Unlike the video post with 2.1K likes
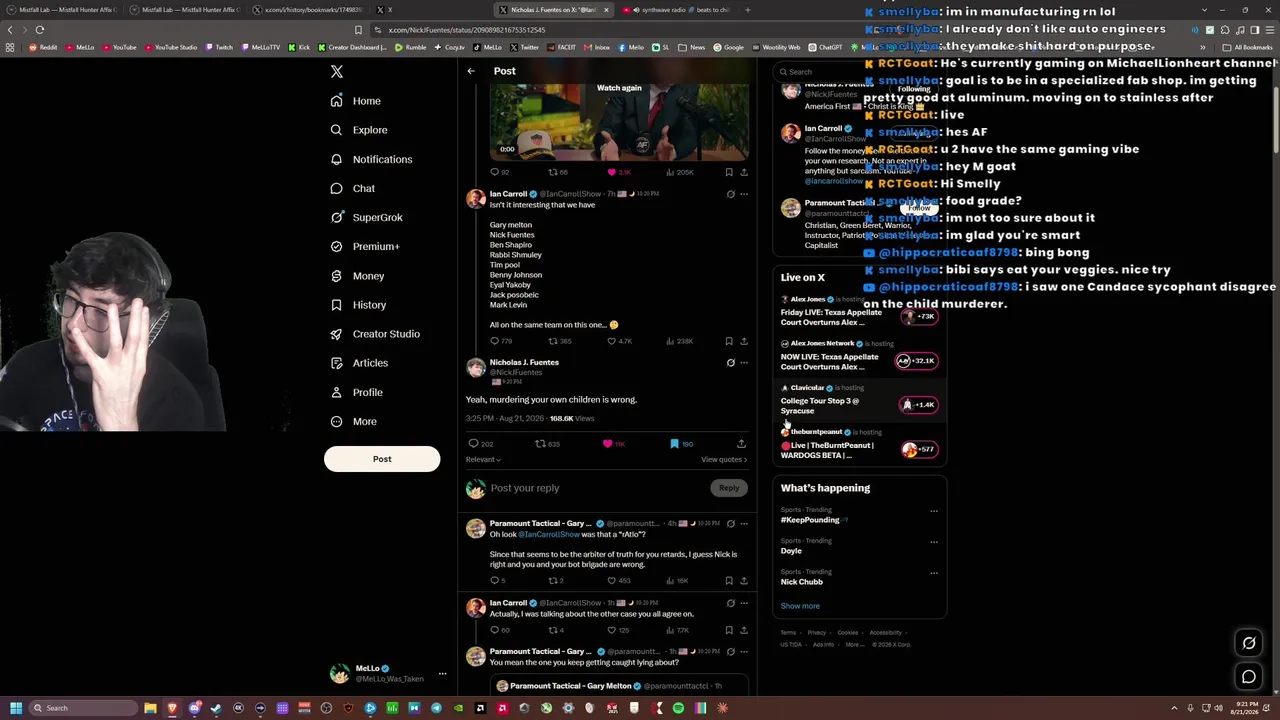1280x720 pixels. 612,172
